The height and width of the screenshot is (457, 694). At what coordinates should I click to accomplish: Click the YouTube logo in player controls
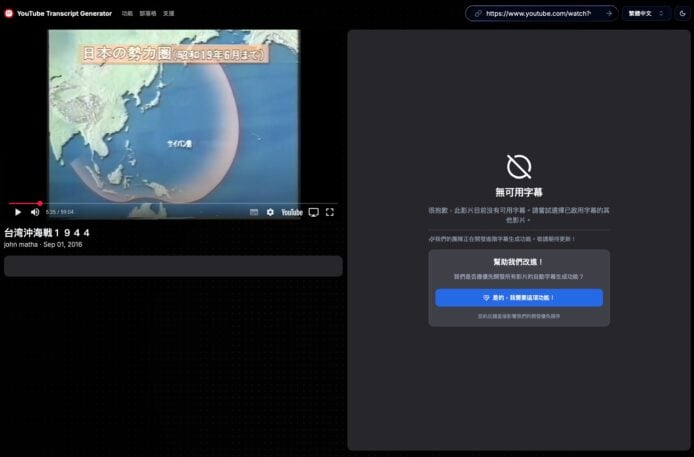pyautogui.click(x=291, y=212)
